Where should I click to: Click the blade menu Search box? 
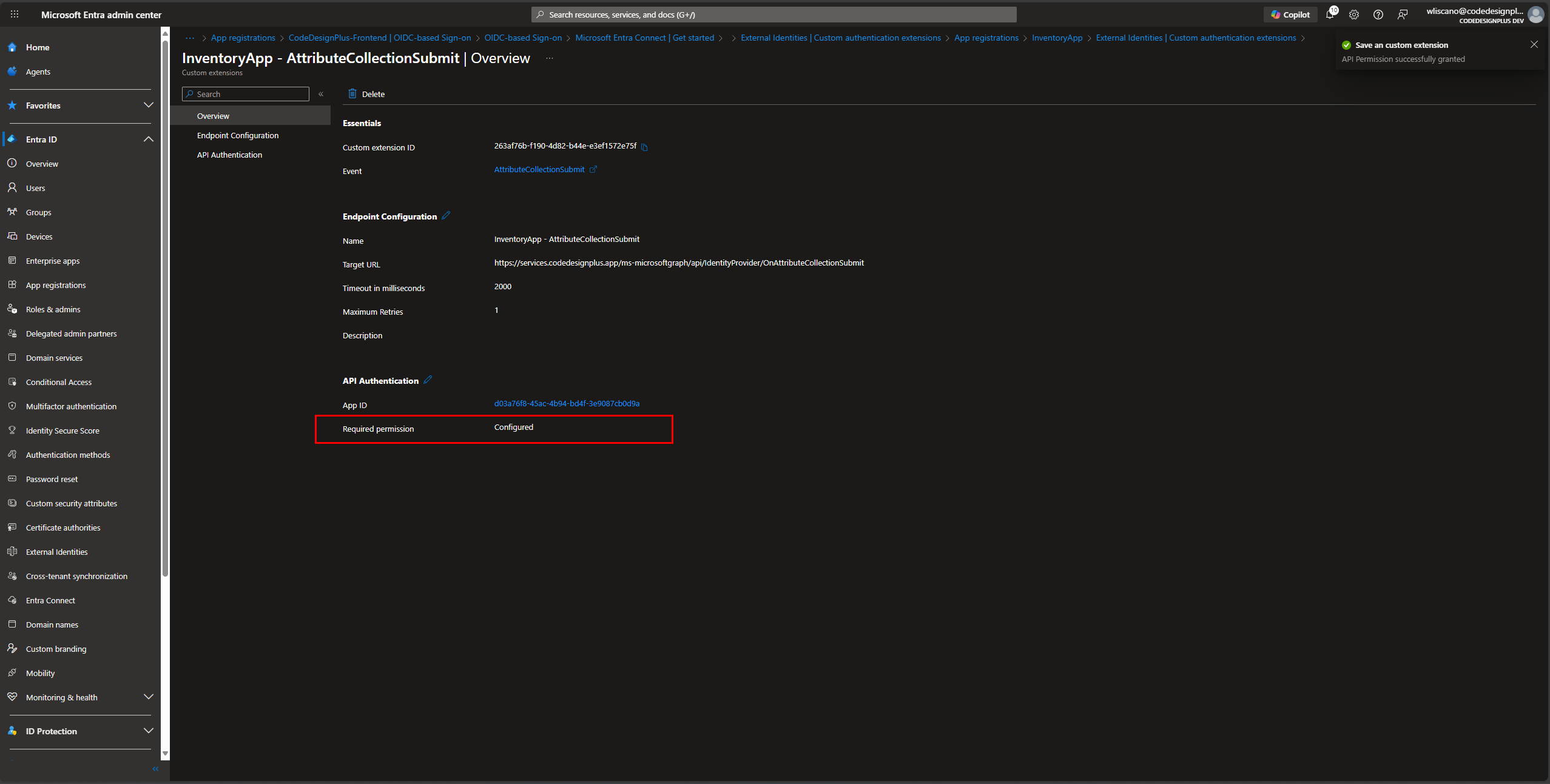click(x=246, y=94)
